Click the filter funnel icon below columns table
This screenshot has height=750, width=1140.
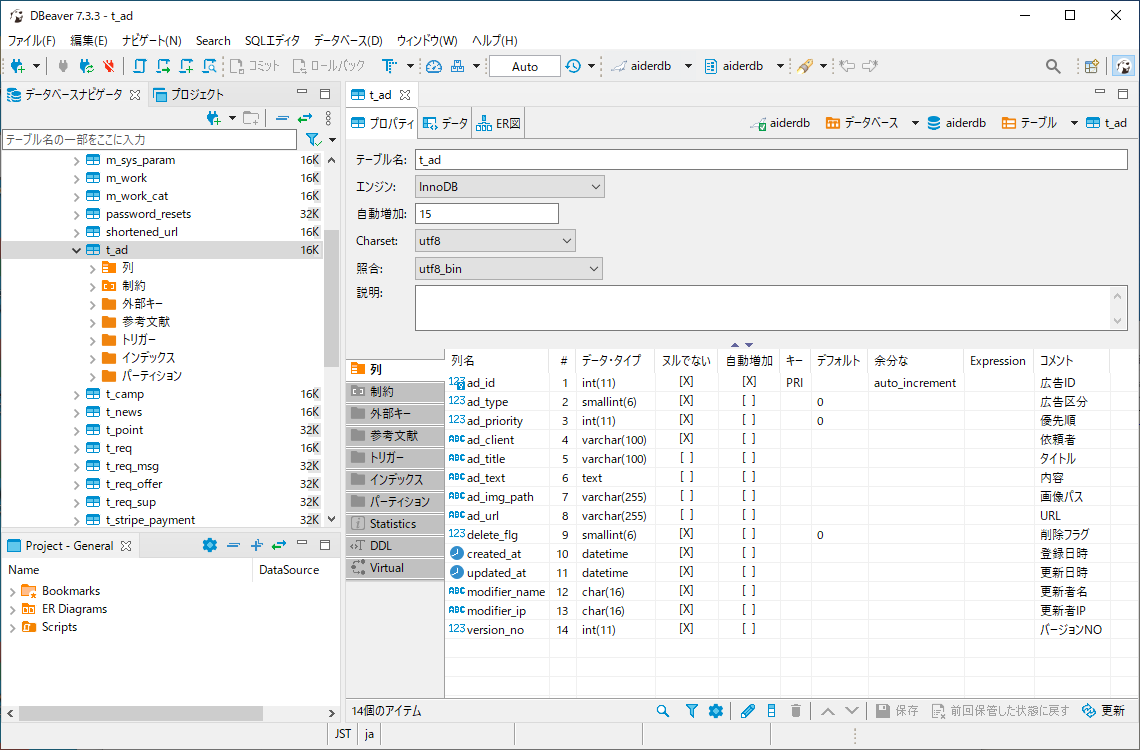pos(691,711)
